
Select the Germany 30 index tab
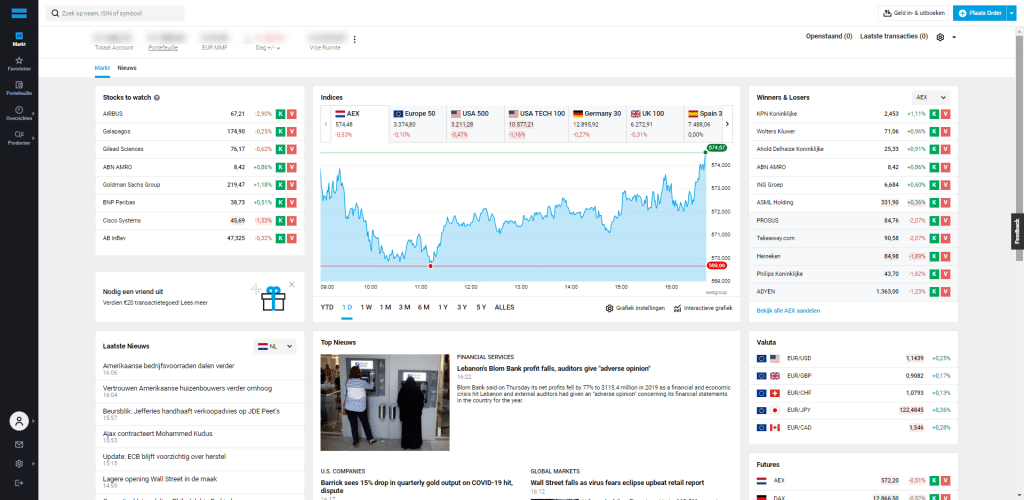598,123
